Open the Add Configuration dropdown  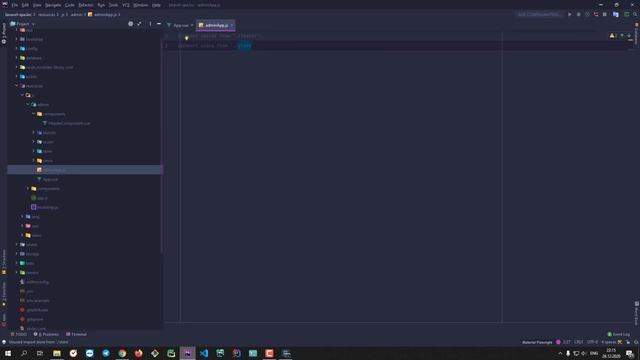click(539, 15)
